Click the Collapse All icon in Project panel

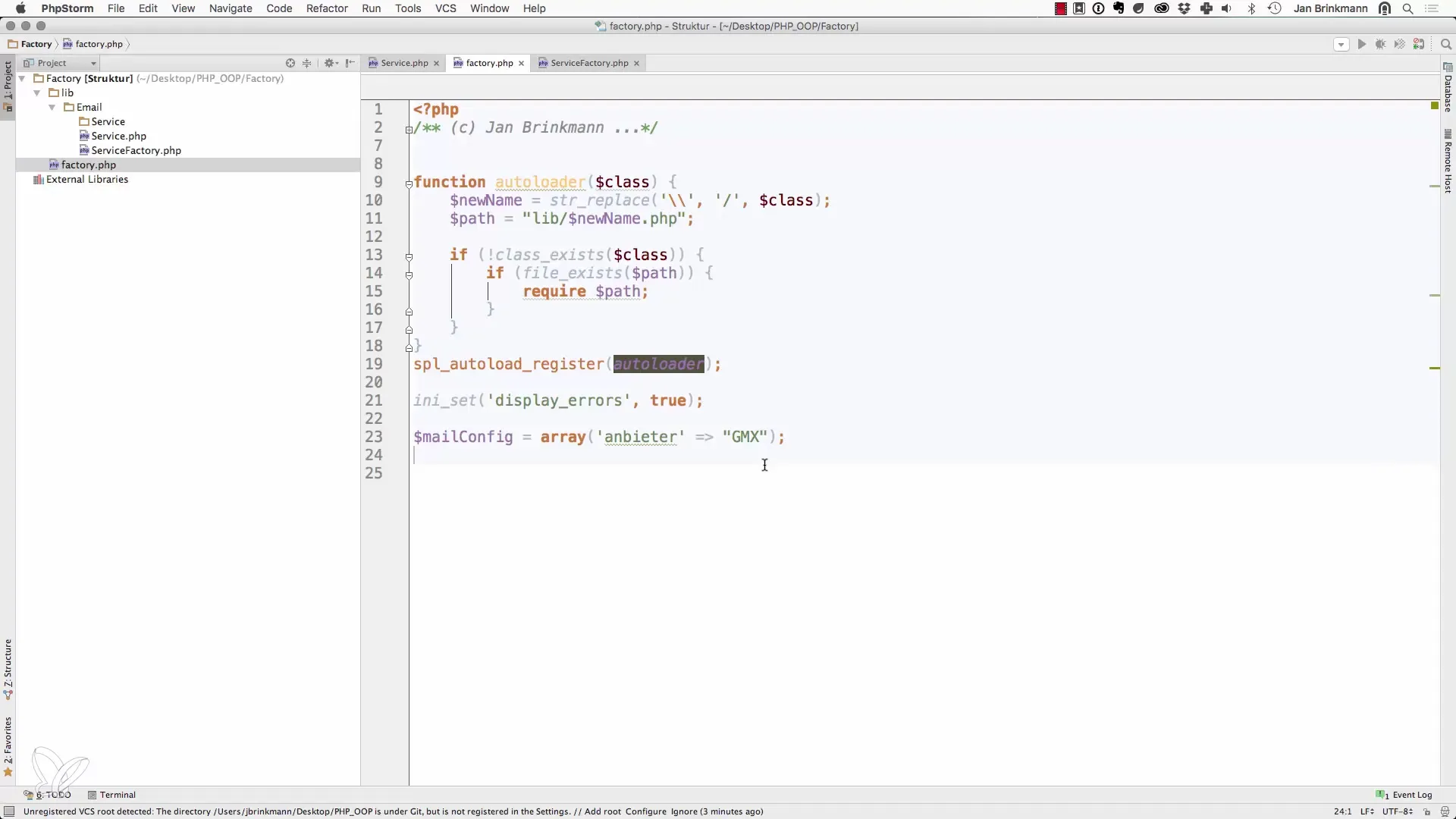pyautogui.click(x=307, y=63)
